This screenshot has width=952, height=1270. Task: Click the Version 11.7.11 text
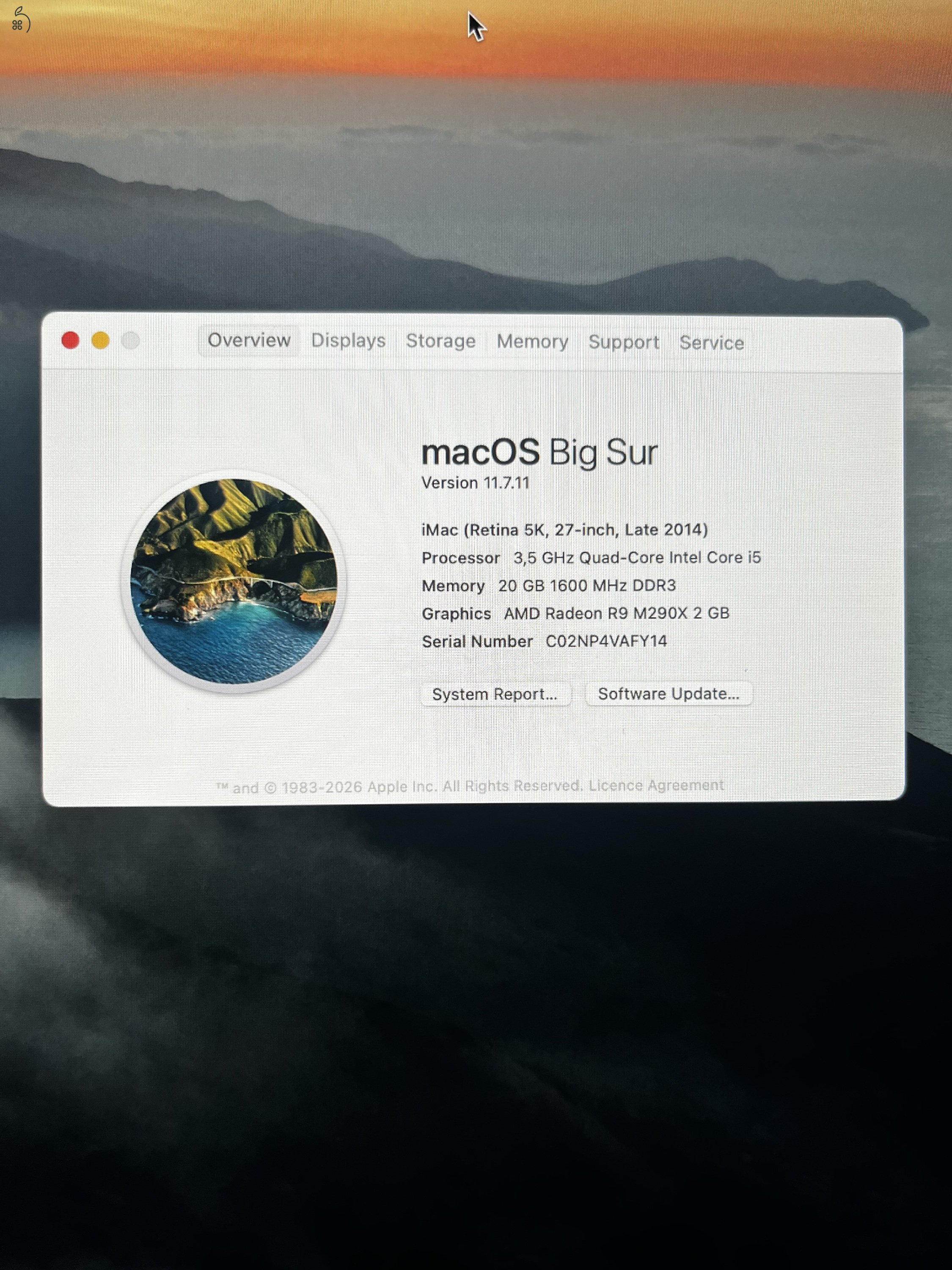click(x=475, y=483)
